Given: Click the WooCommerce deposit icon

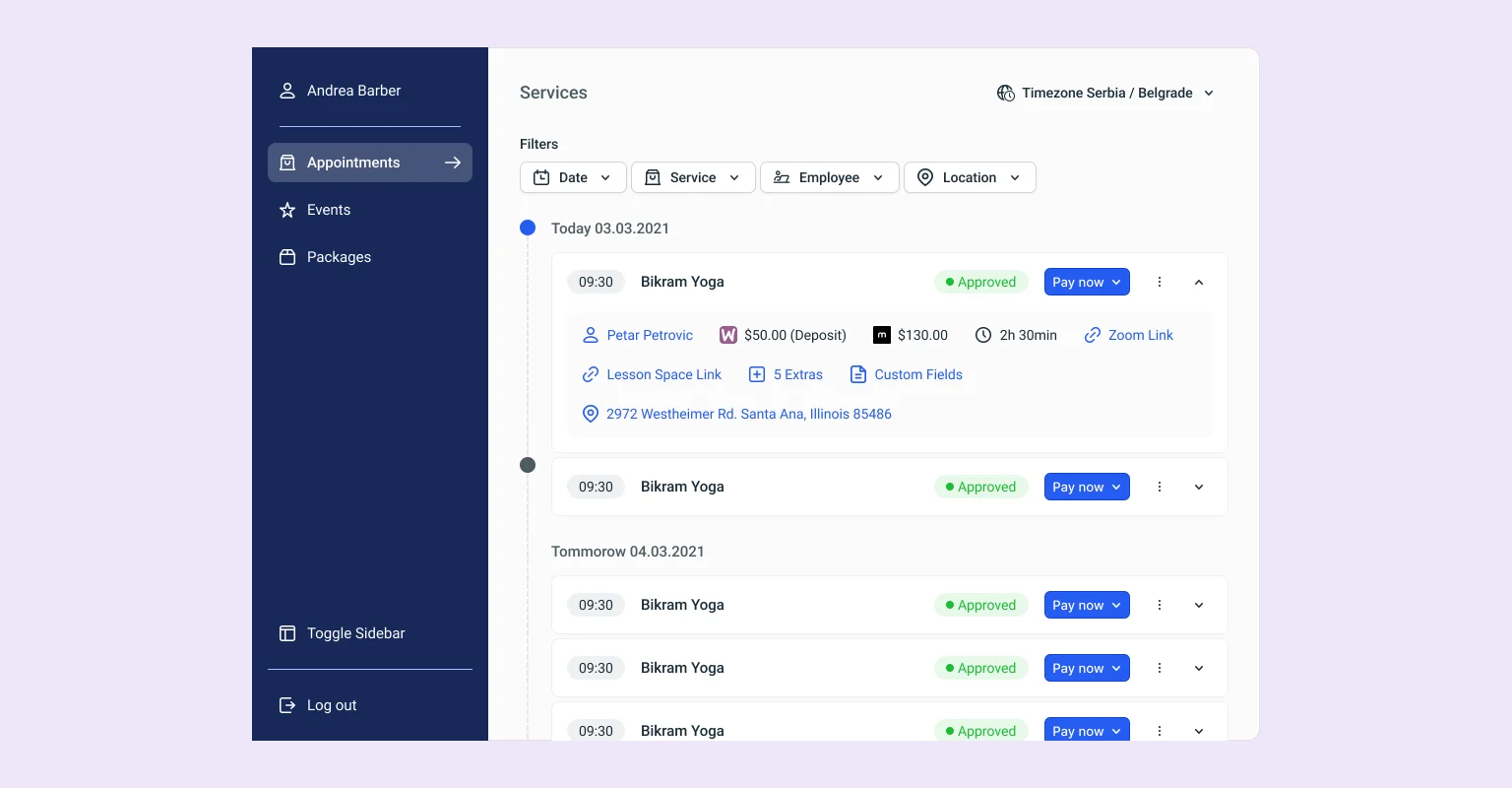Looking at the screenshot, I should [x=727, y=335].
